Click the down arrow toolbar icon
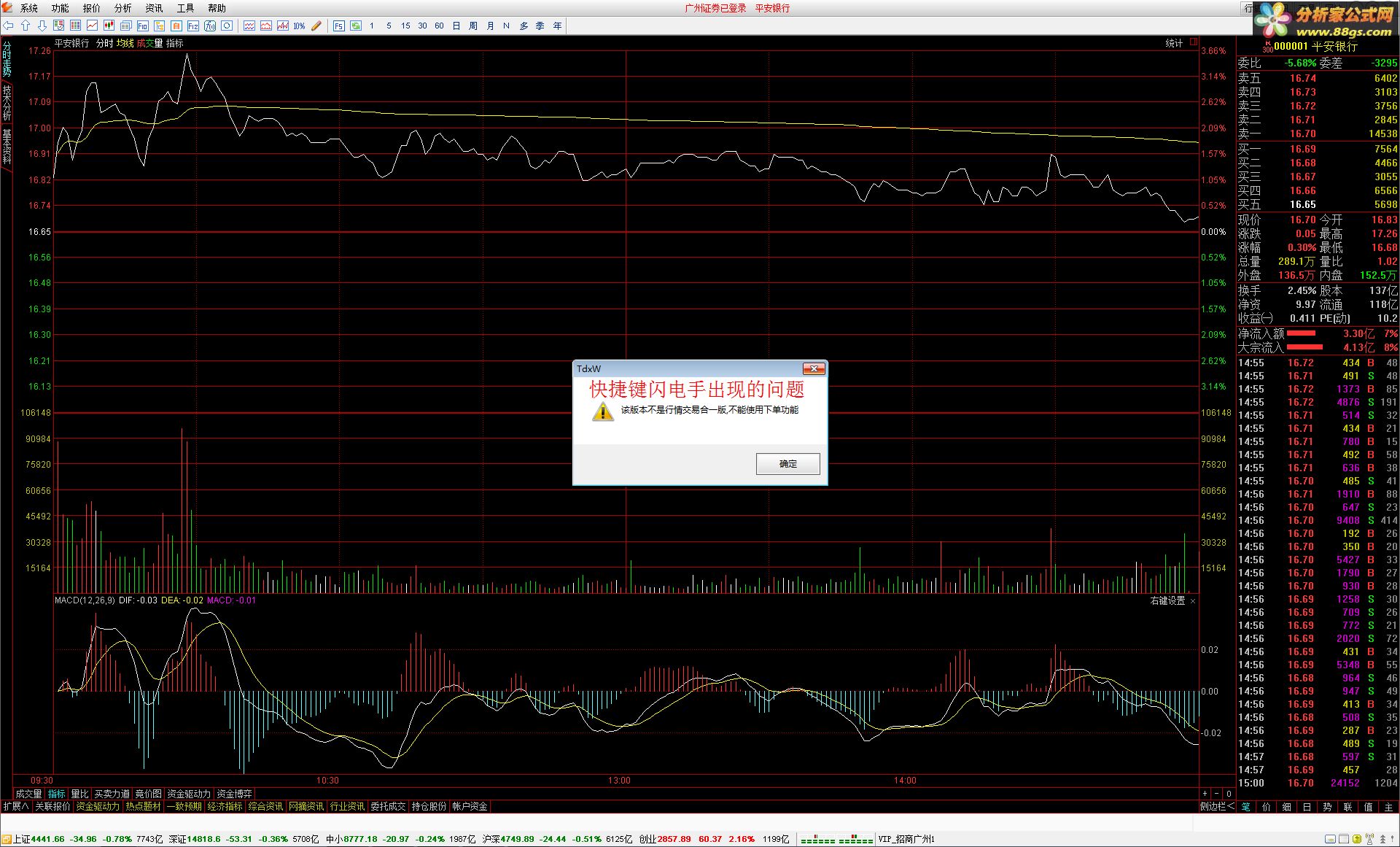This screenshot has width=1400, height=847. point(42,26)
